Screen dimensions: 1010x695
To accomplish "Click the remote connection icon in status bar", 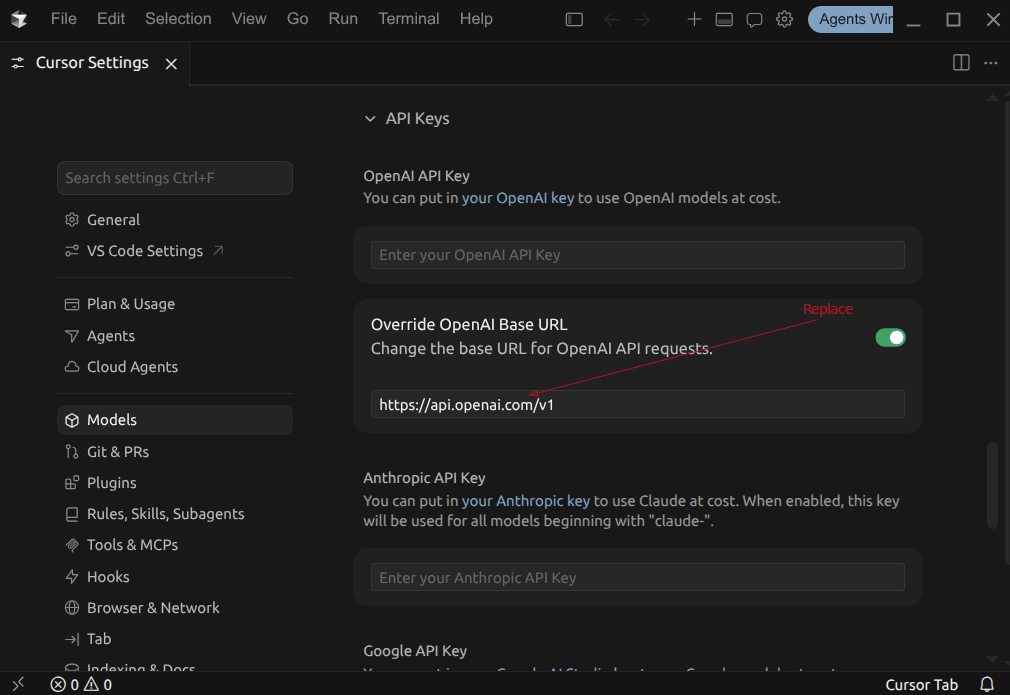I will pos(18,684).
